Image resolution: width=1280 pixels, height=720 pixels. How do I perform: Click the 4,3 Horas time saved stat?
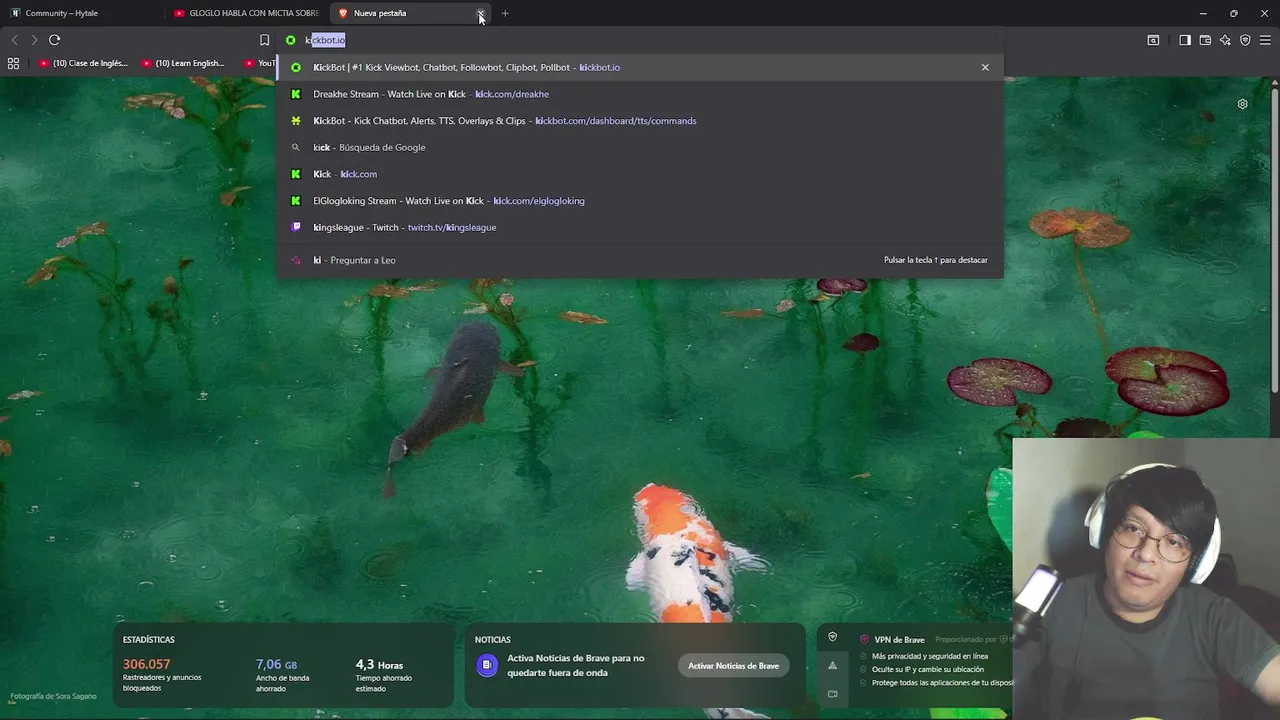tap(379, 664)
